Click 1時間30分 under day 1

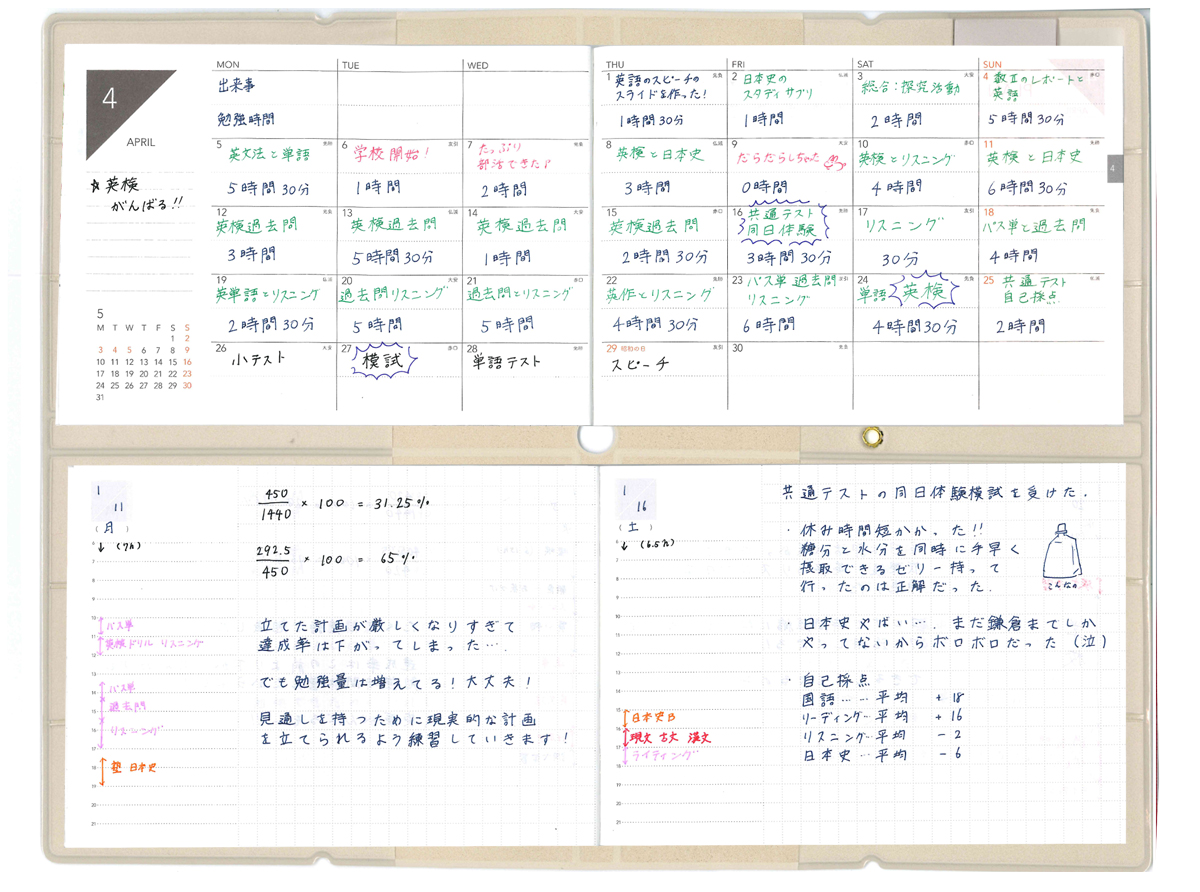(x=651, y=120)
